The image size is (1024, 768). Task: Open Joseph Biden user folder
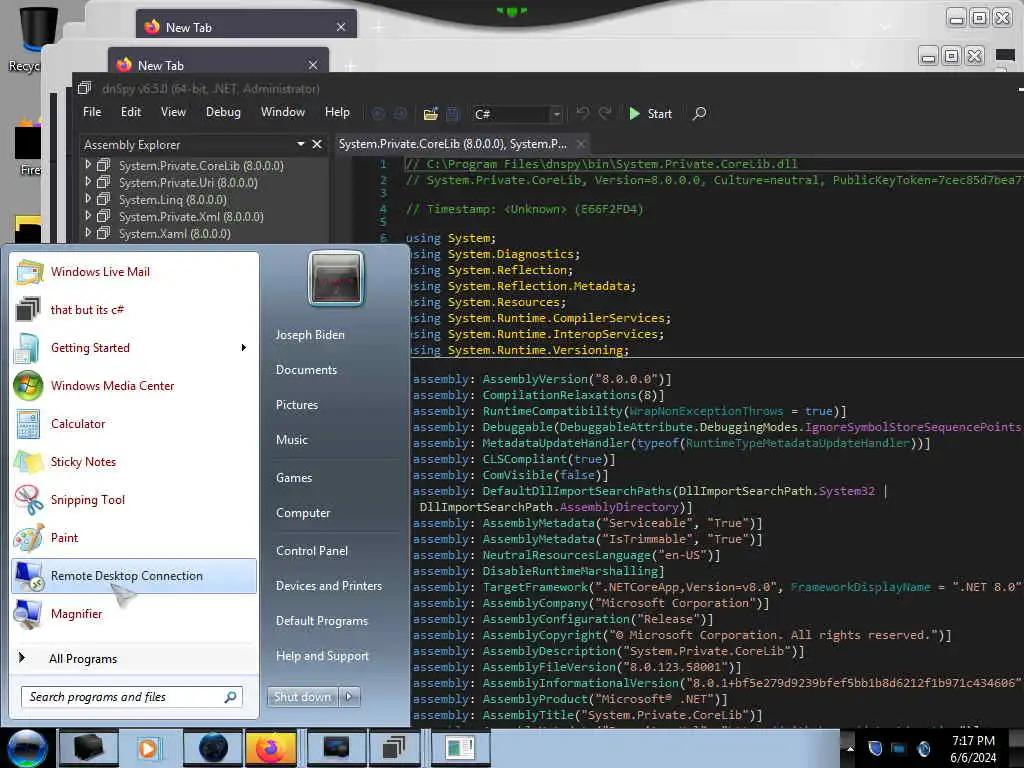point(310,335)
